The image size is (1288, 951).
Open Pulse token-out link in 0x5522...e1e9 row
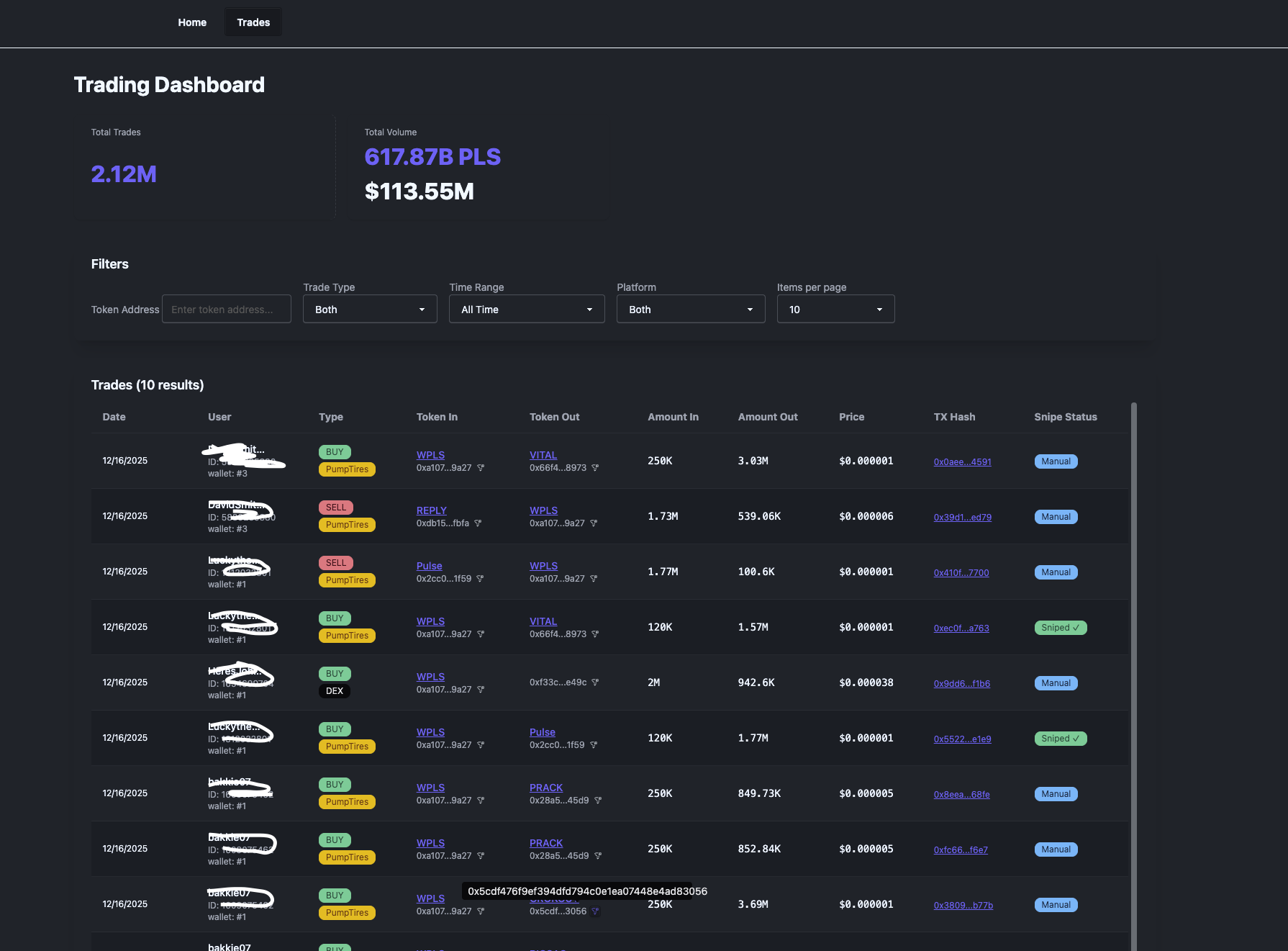click(543, 732)
